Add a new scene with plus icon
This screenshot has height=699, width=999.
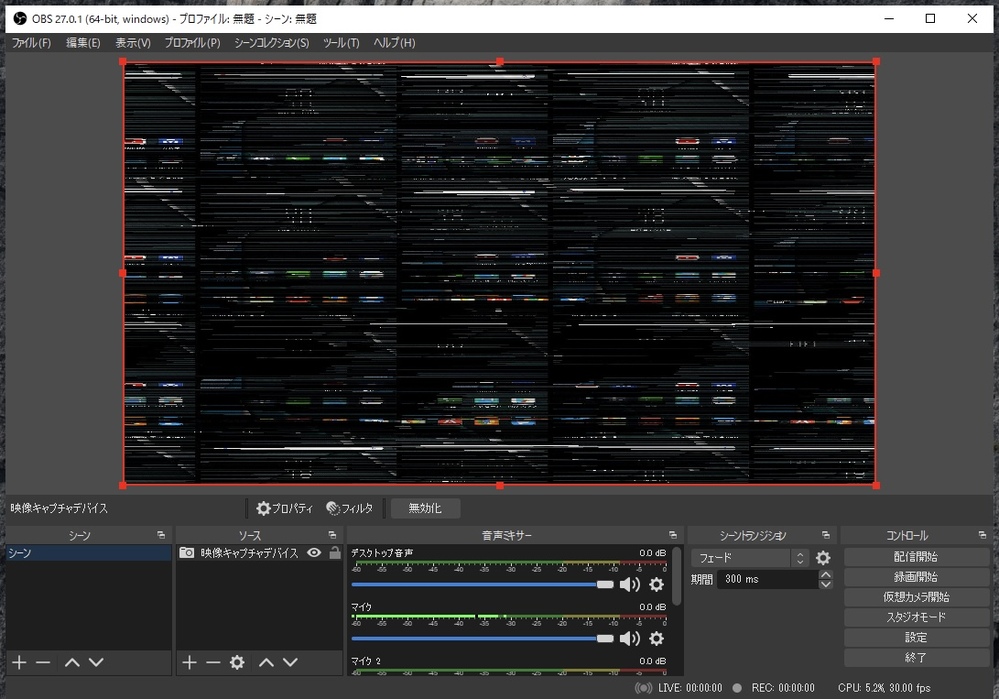click(x=19, y=663)
